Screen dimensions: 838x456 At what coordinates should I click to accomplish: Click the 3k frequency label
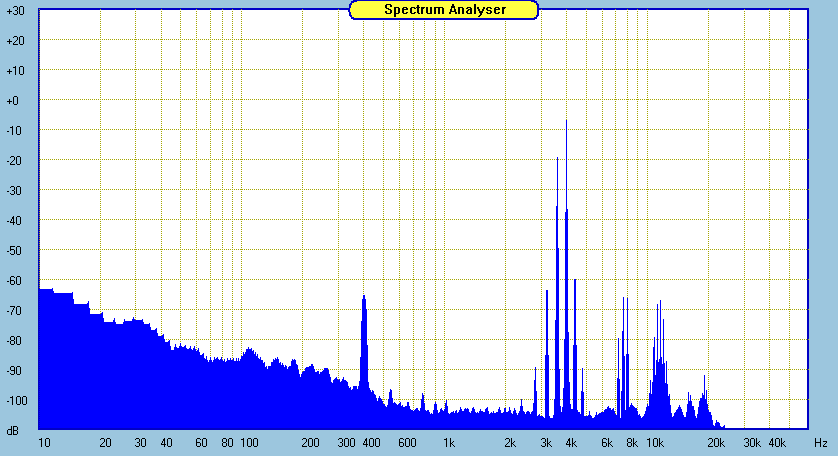point(546,443)
